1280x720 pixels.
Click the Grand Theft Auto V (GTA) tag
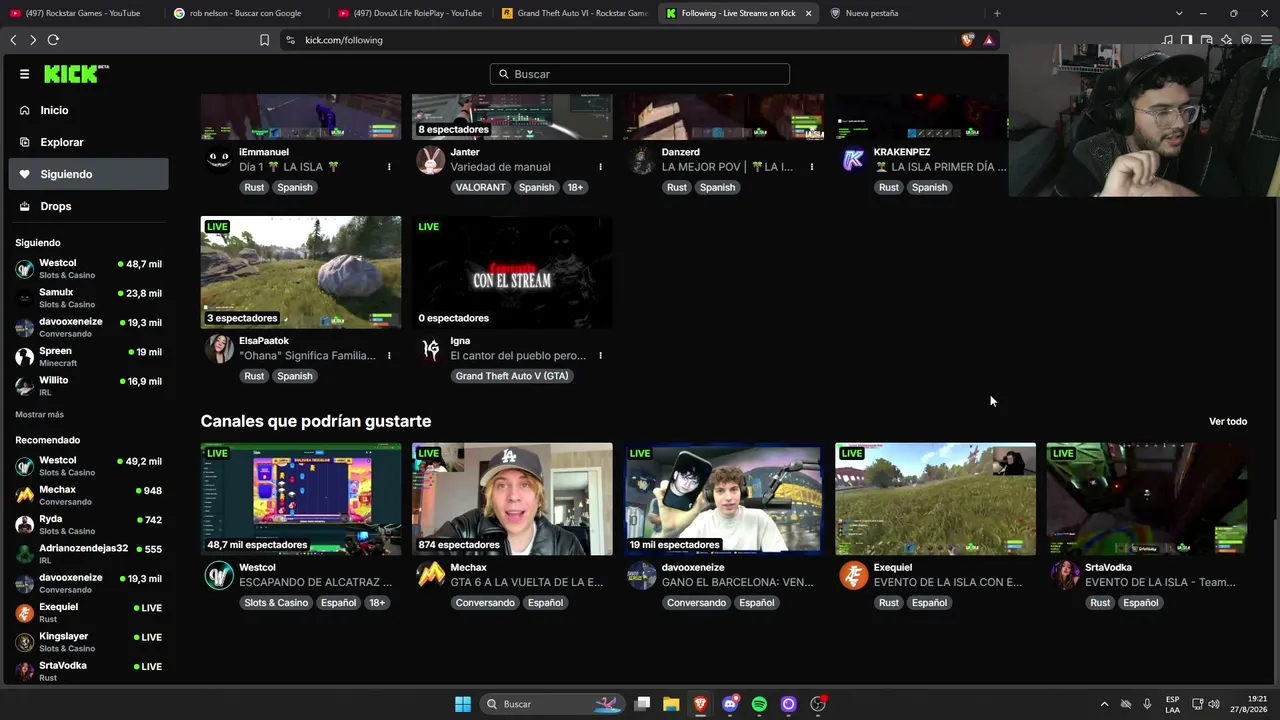512,376
